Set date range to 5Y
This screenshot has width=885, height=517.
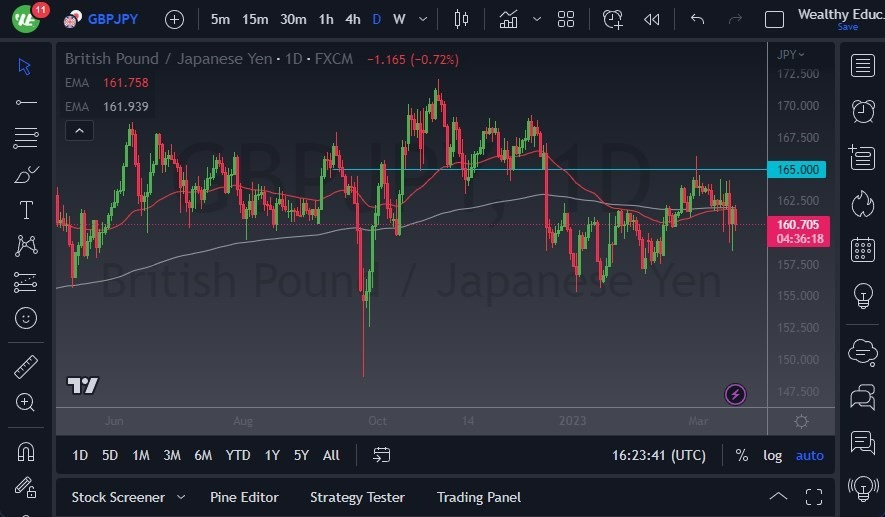coord(301,455)
